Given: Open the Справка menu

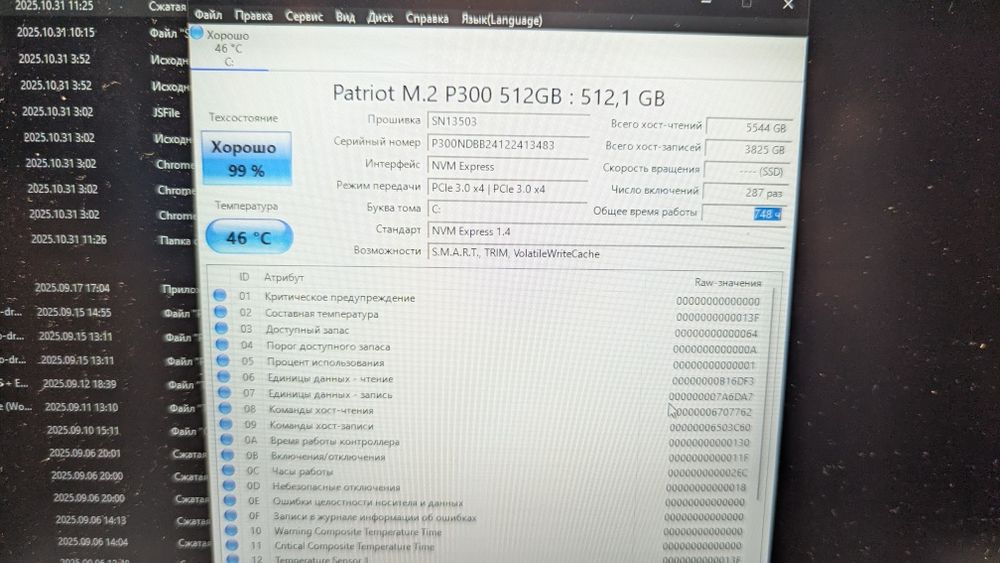Looking at the screenshot, I should point(427,18).
